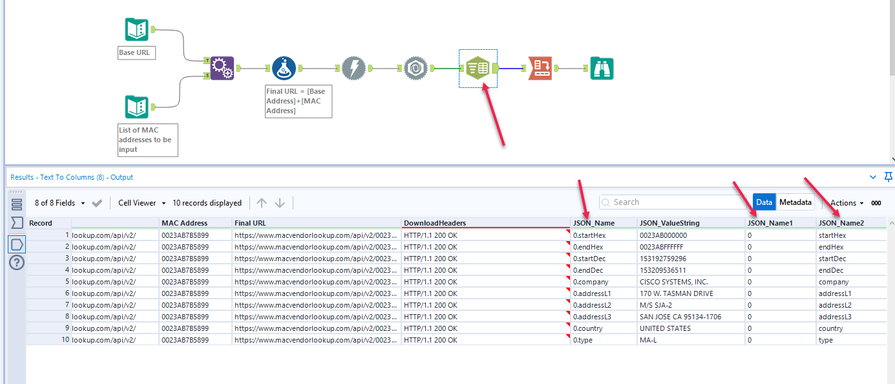895x384 pixels.
Task: Click the JSON_Name column header
Action: pyautogui.click(x=604, y=223)
